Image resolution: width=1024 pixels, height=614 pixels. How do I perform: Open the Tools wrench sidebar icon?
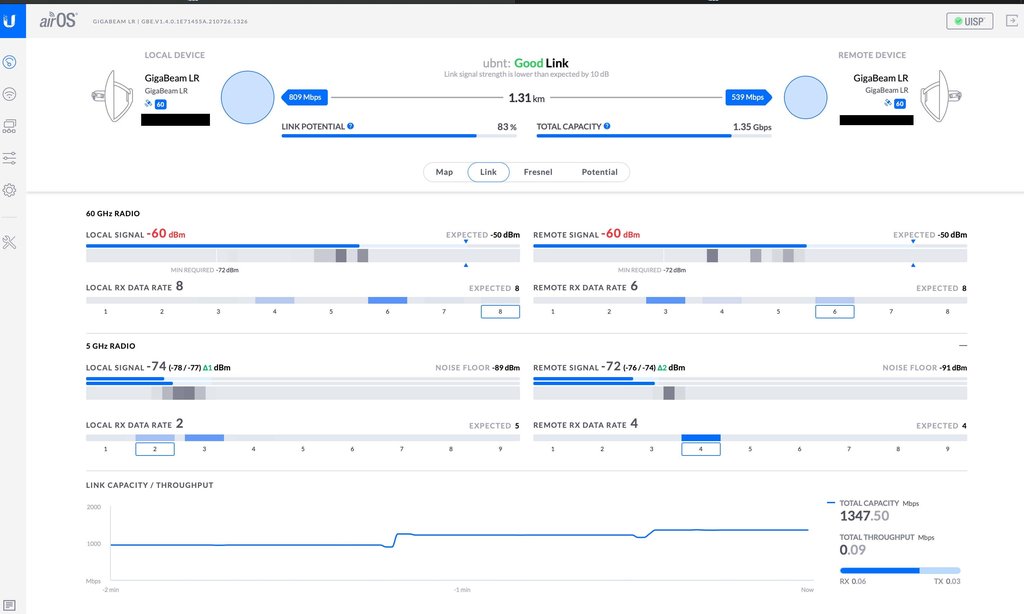[10, 242]
